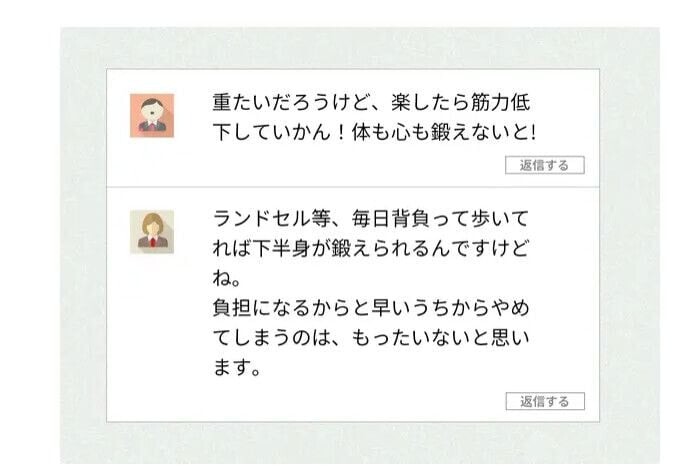The width and height of the screenshot is (689, 469).
Task: Click the line starting てしまうのは、もったいない
Action: click(x=371, y=338)
